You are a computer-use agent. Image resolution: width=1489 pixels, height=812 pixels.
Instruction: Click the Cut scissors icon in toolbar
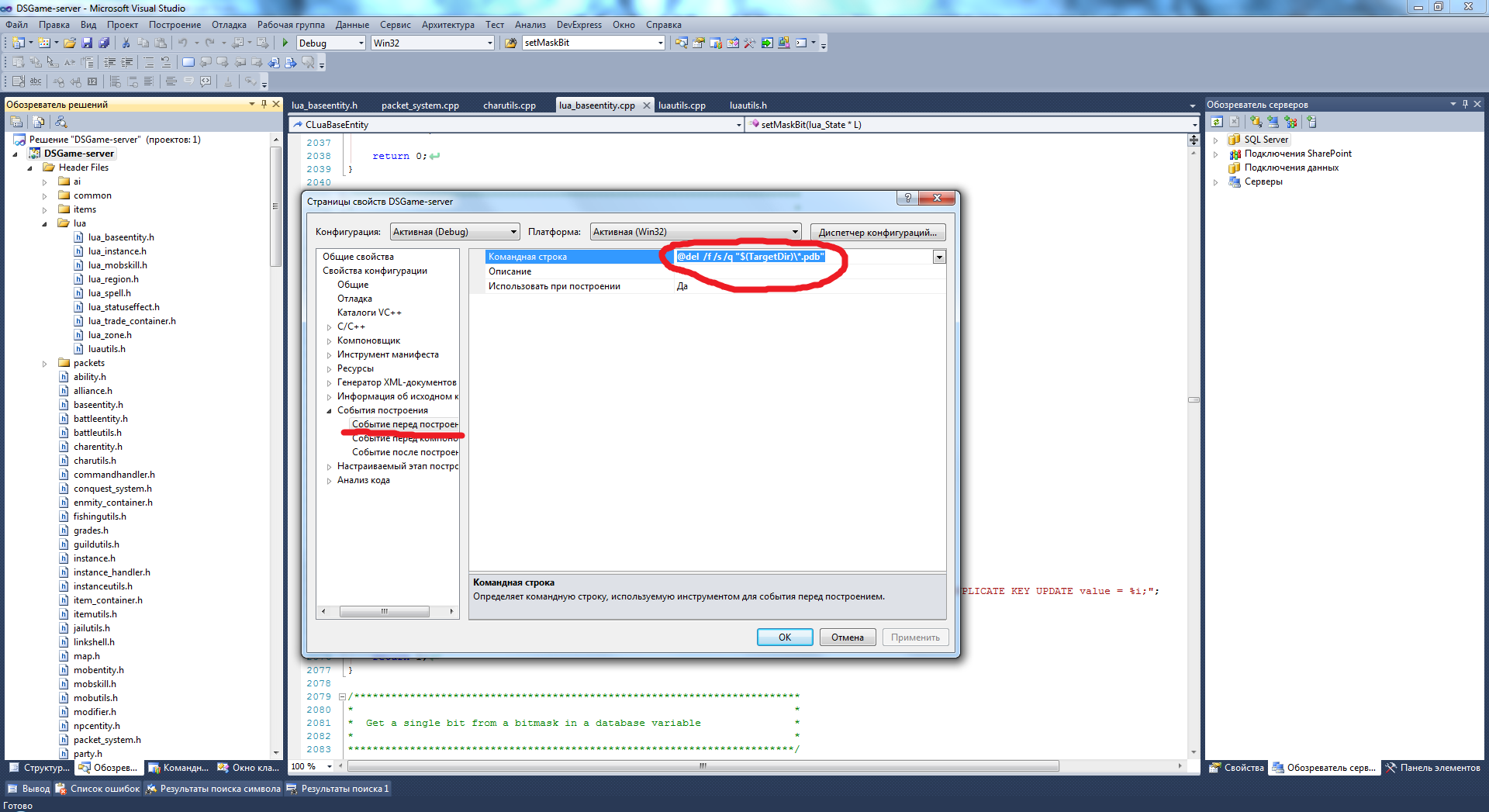pyautogui.click(x=126, y=43)
